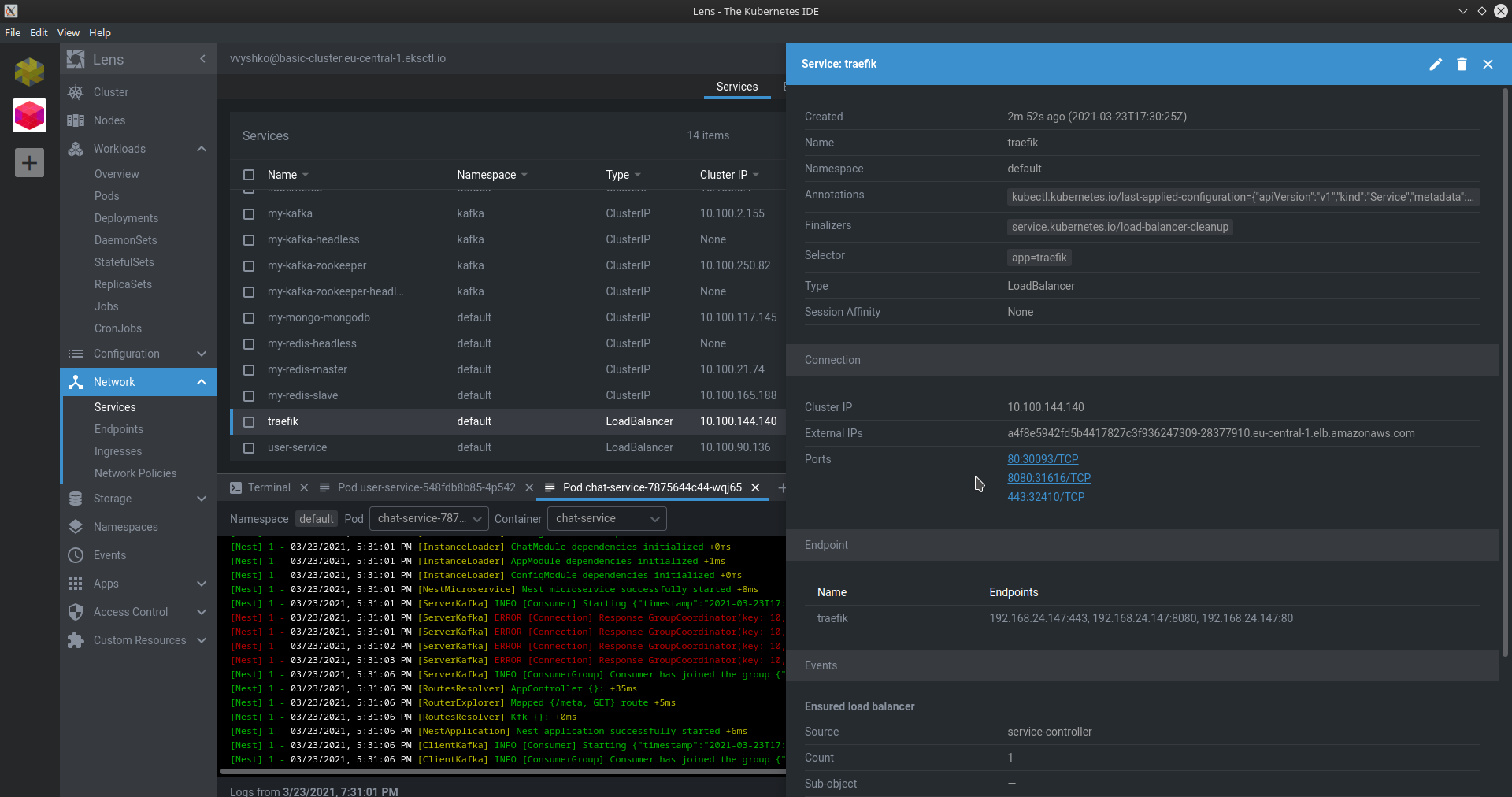Check the traefik service checkbox
This screenshot has width=1512, height=797.
(x=249, y=421)
